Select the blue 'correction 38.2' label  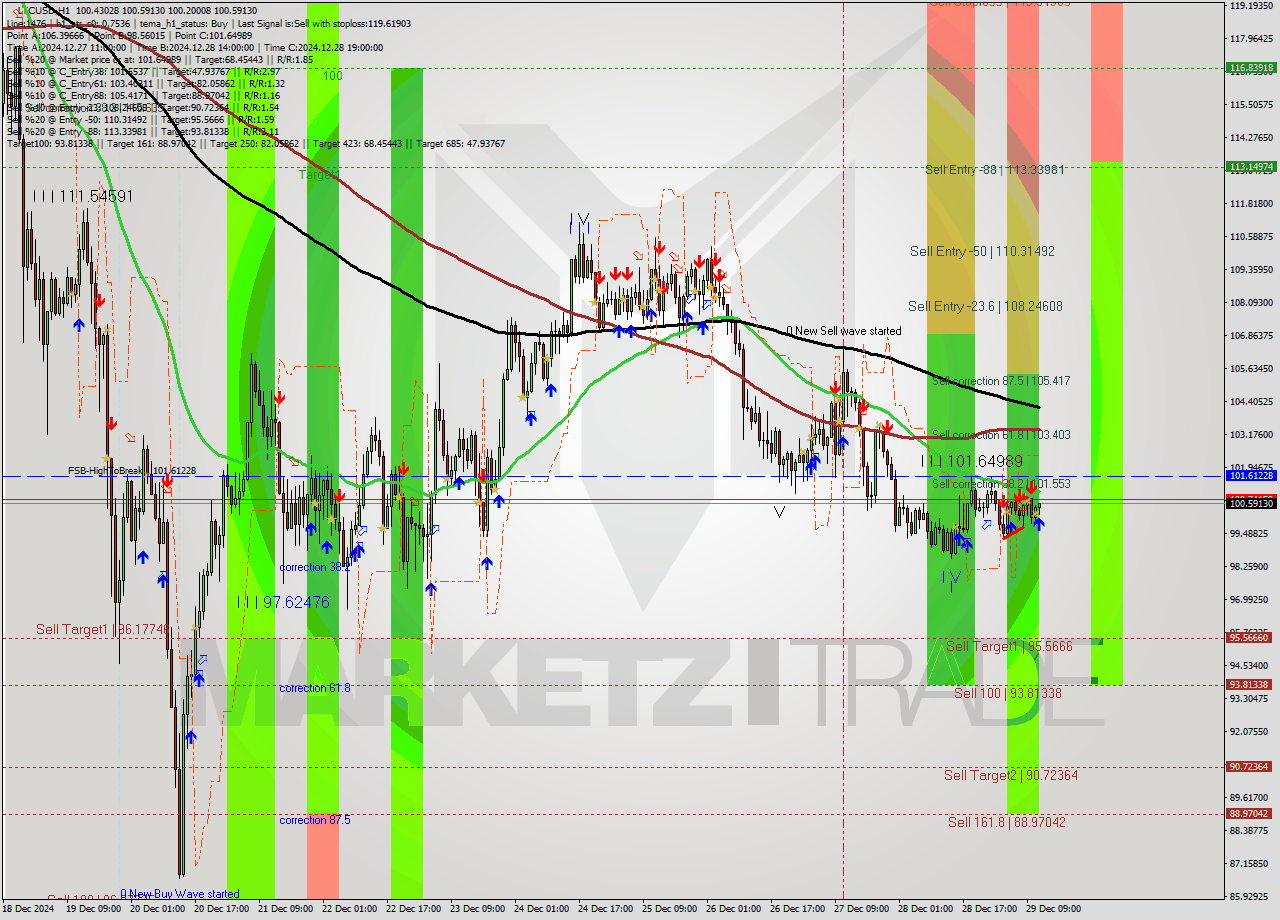[315, 567]
